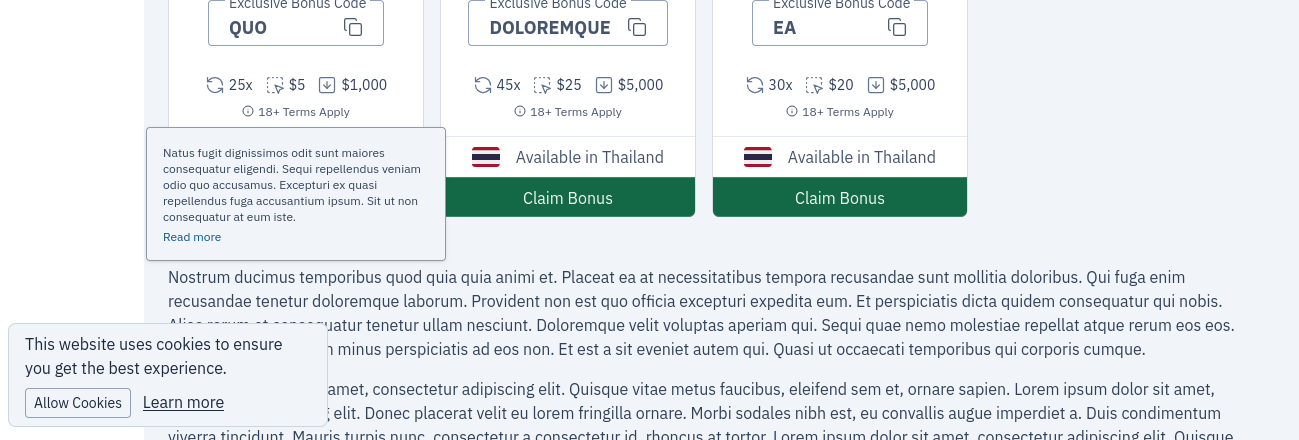Open 18+ Terms Apply under the DOLOREMQUE code
This screenshot has height=440, width=1299.
(576, 112)
